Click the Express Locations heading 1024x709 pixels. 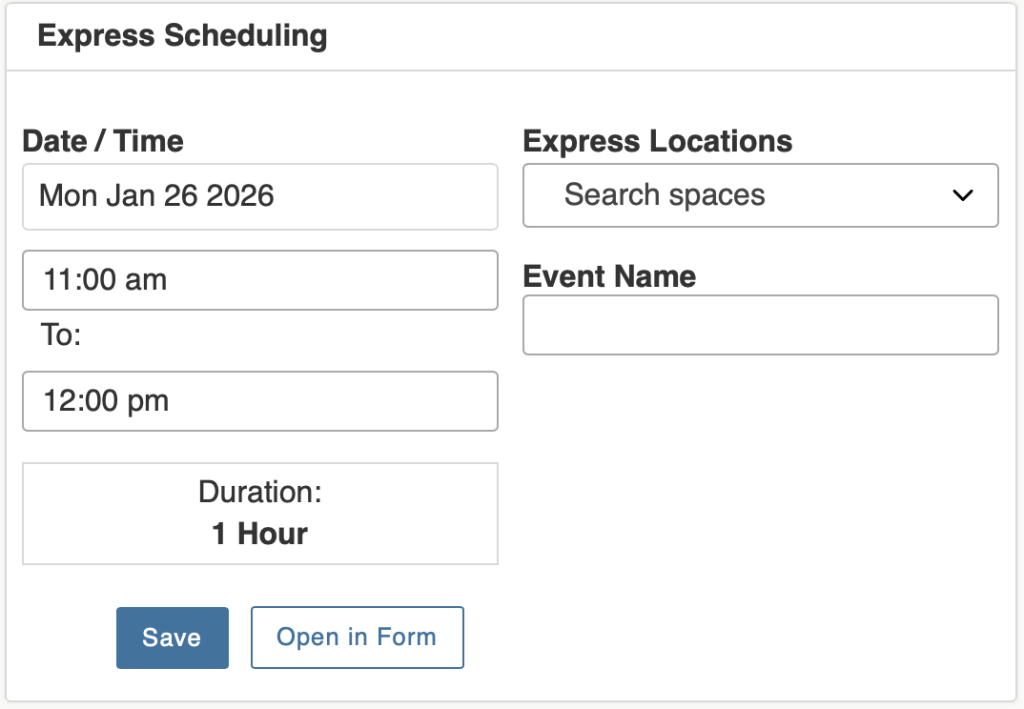point(656,141)
